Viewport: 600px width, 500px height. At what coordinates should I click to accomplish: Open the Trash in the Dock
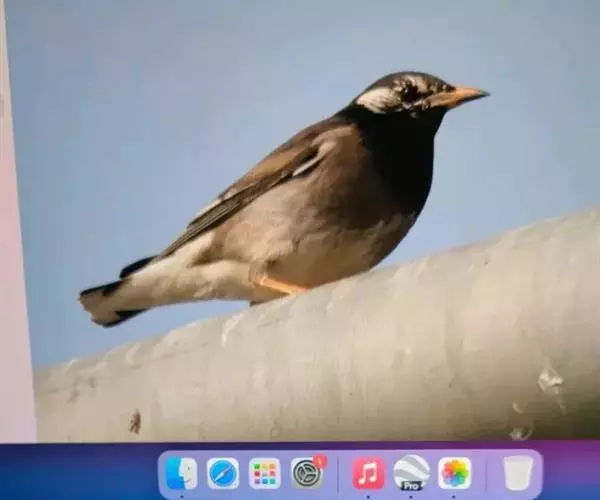[518, 473]
